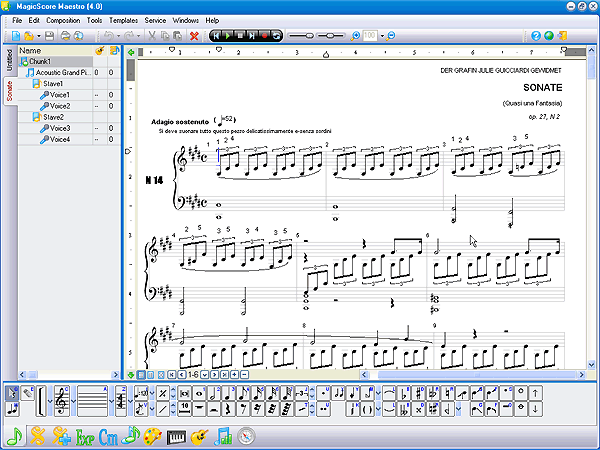Open the guitar panel icon
The image size is (600, 450).
(199, 437)
